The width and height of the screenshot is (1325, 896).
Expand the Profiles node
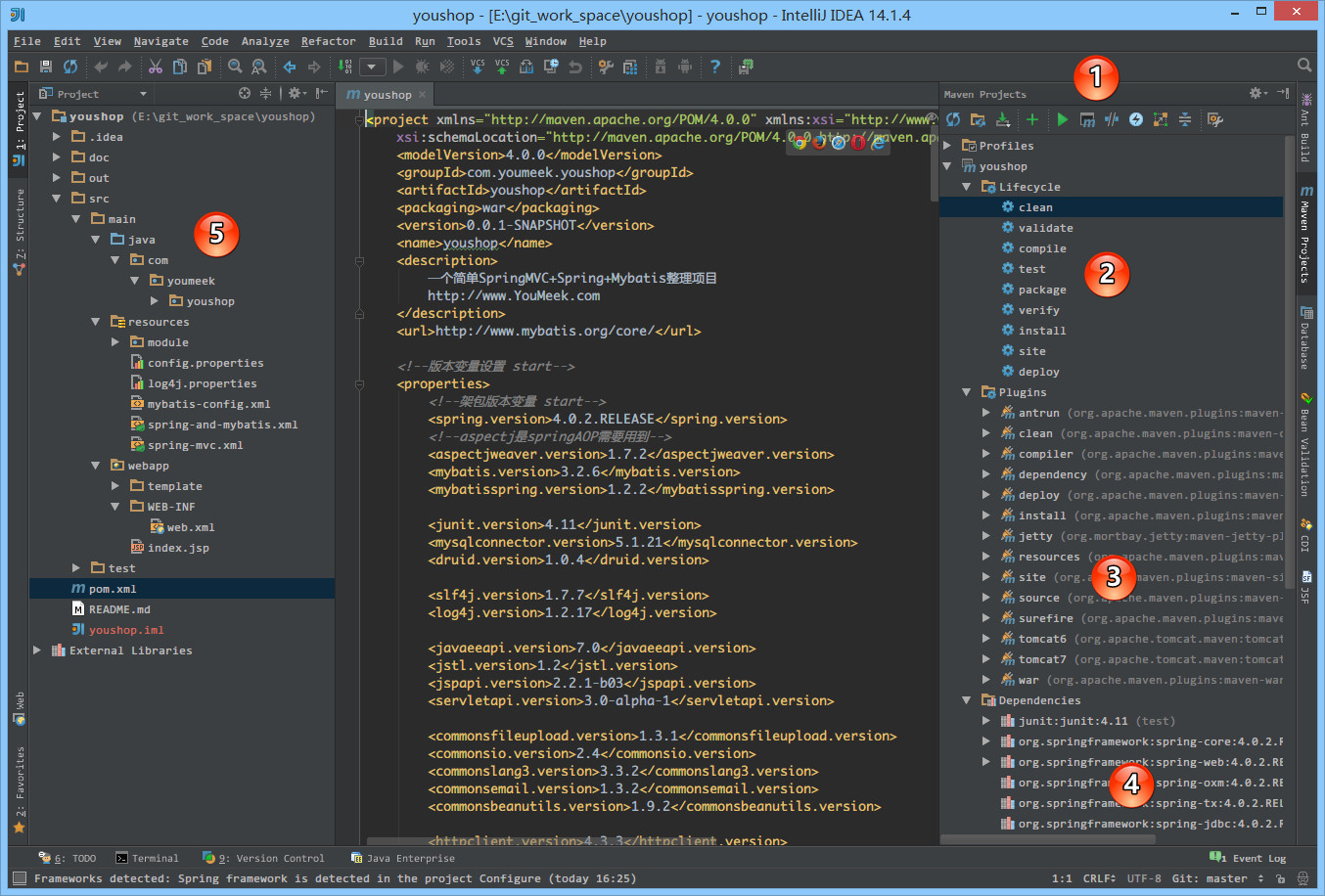pyautogui.click(x=947, y=145)
